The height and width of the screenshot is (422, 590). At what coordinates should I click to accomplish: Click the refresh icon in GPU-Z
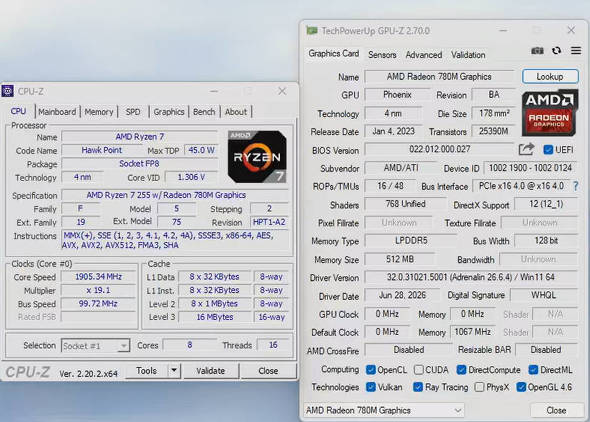tap(557, 50)
